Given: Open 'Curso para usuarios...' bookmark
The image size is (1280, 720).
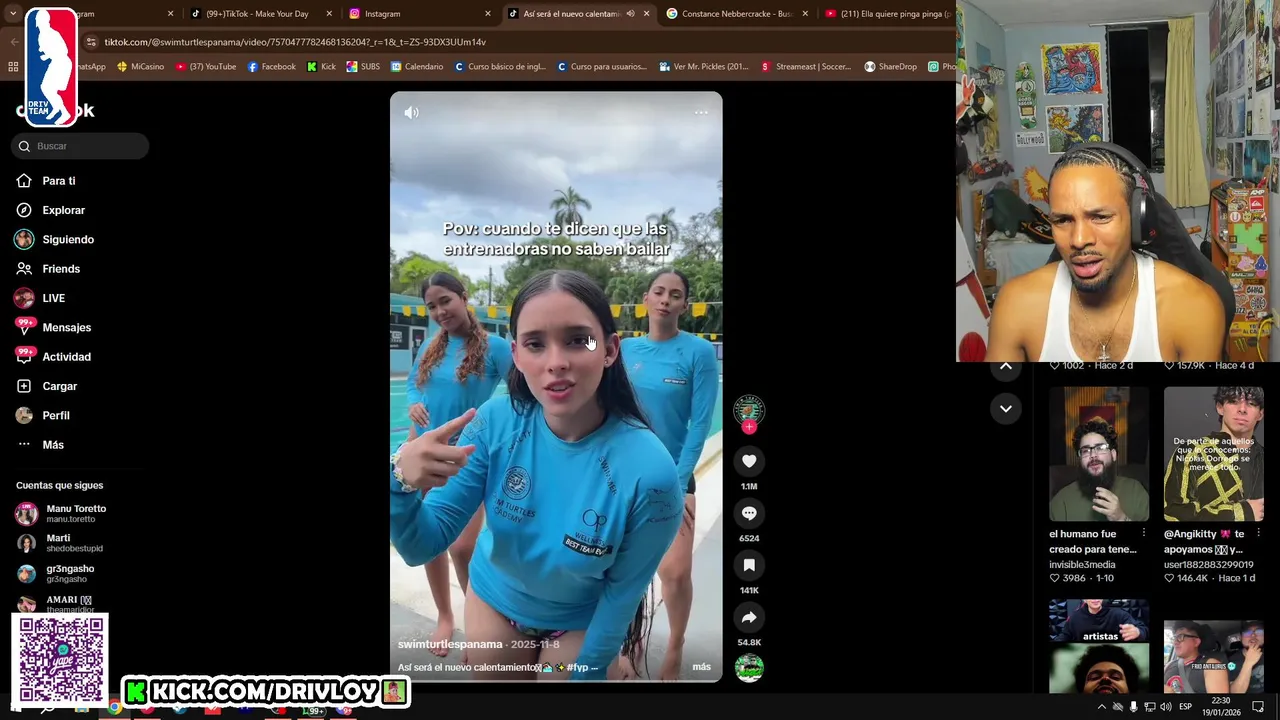Looking at the screenshot, I should point(602,67).
